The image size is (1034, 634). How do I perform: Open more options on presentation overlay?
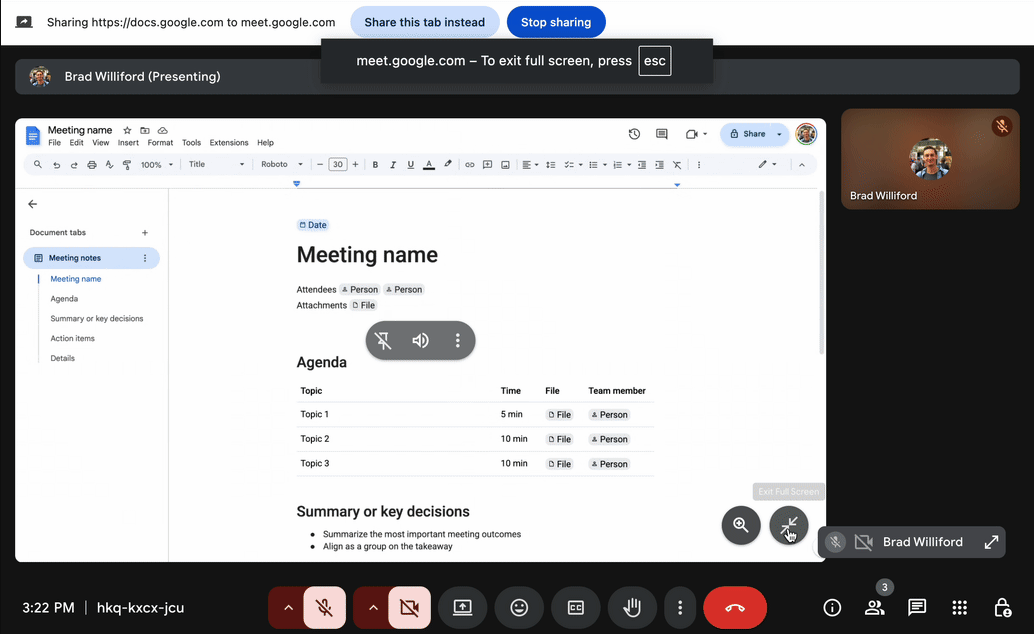click(x=458, y=340)
